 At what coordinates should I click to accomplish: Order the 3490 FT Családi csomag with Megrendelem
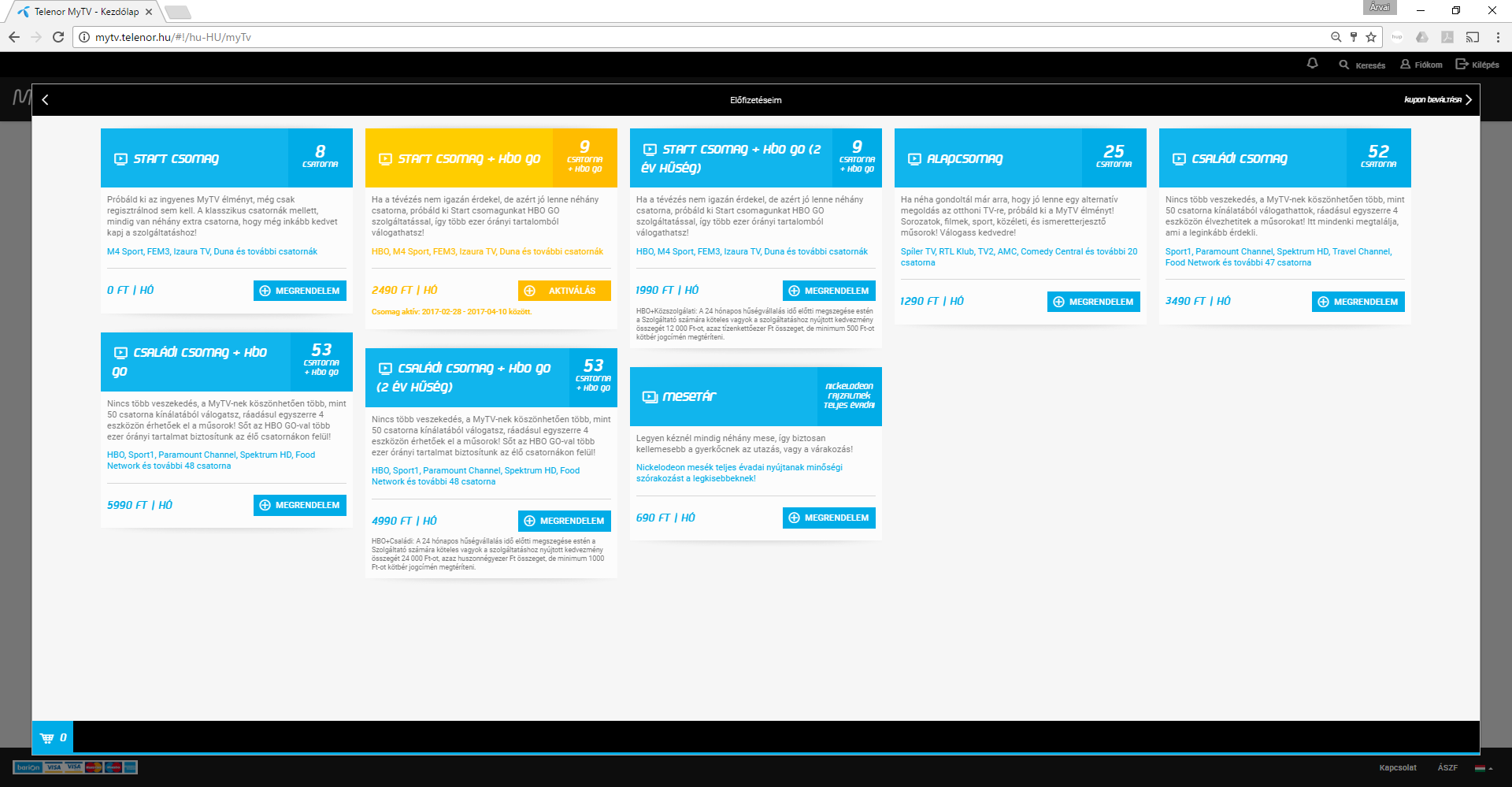coord(1358,302)
